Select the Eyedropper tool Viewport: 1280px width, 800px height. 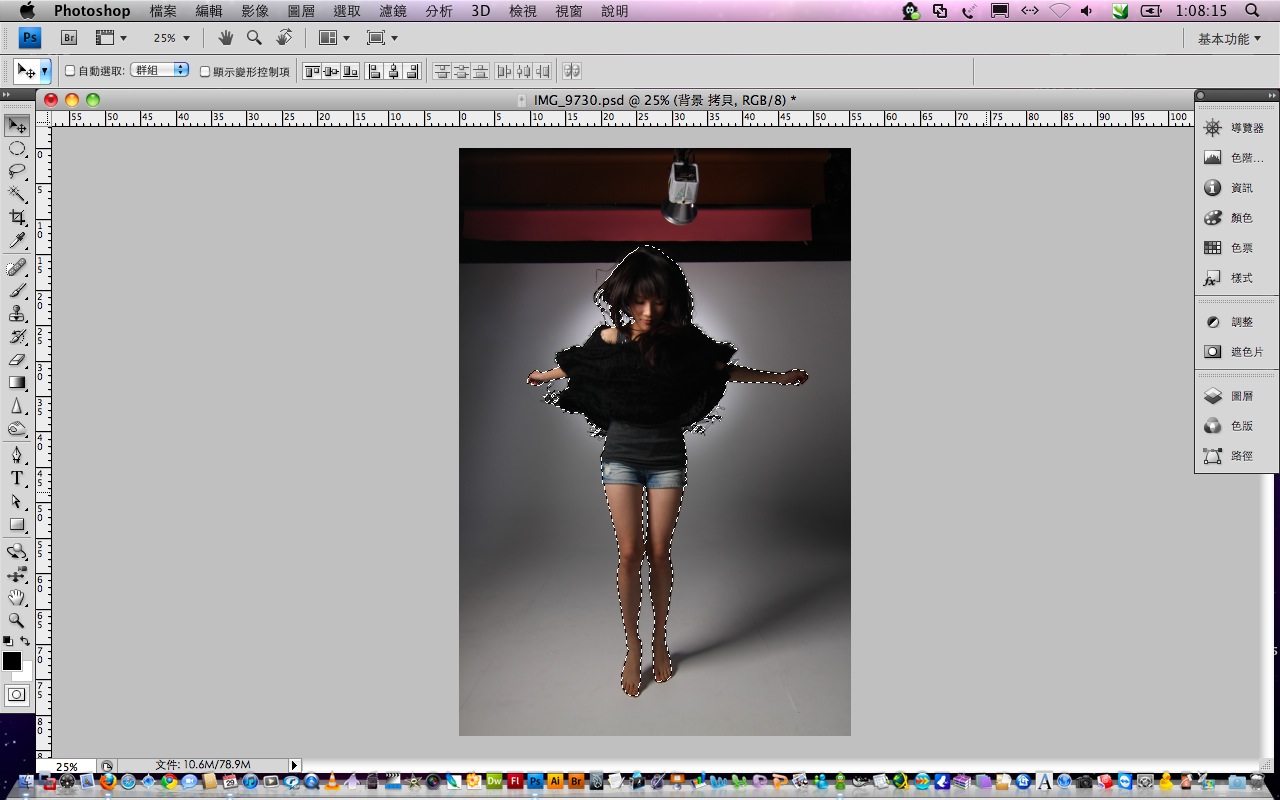[x=17, y=240]
